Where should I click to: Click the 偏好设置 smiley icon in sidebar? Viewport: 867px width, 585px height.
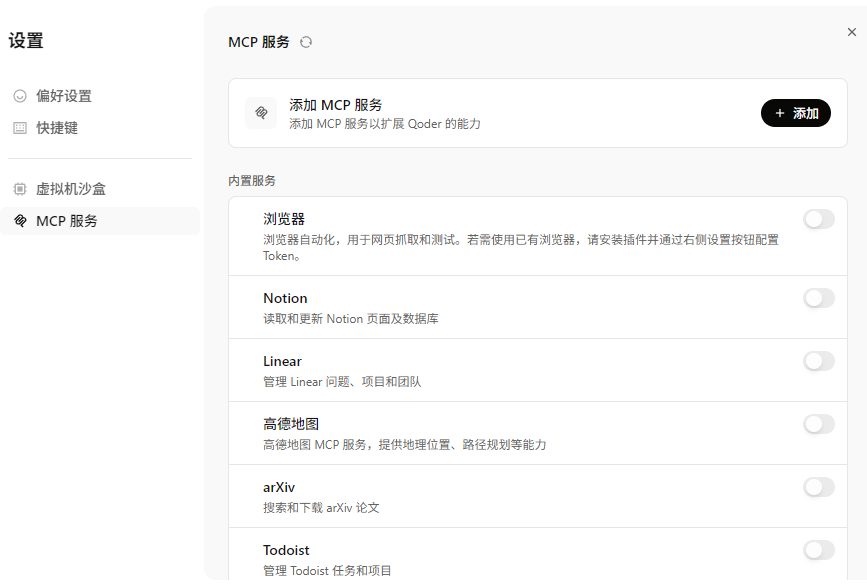[x=20, y=96]
